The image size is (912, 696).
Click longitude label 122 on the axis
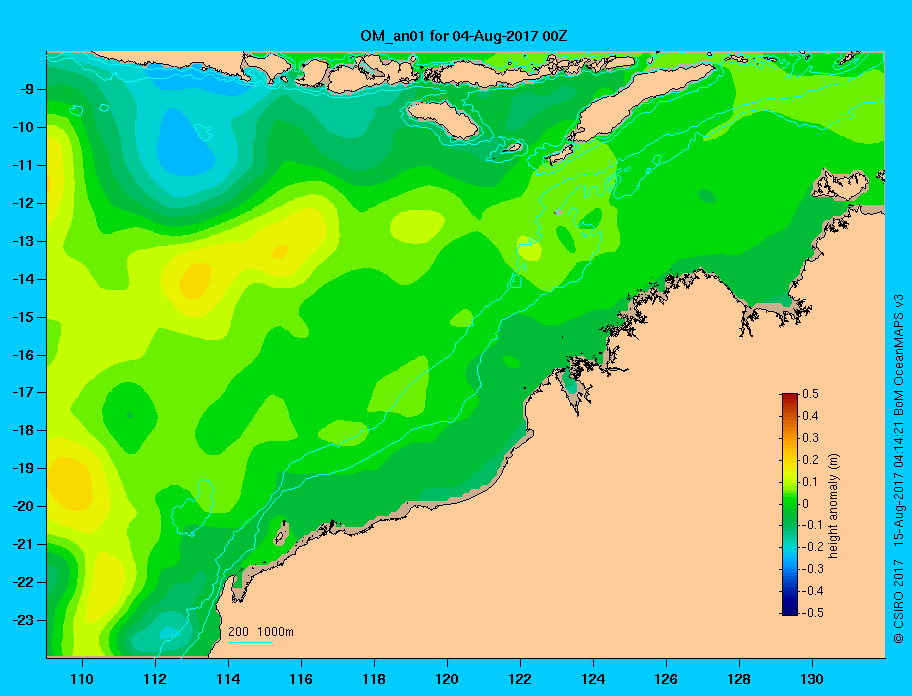pos(520,679)
